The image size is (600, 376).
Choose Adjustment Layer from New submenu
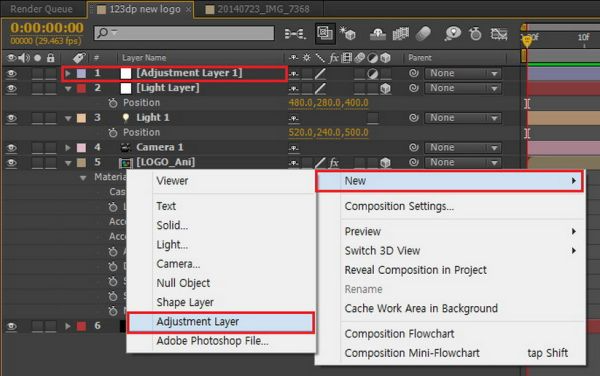[x=221, y=322]
